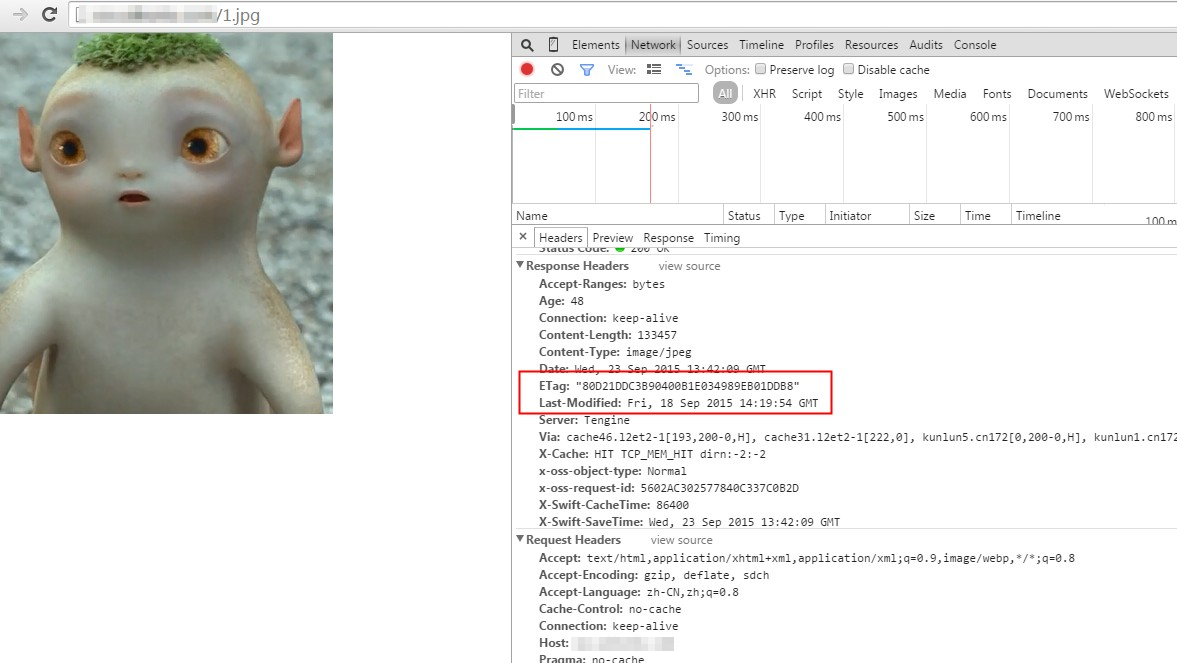
Task: Enable the Disable cache checkbox
Action: [x=848, y=69]
